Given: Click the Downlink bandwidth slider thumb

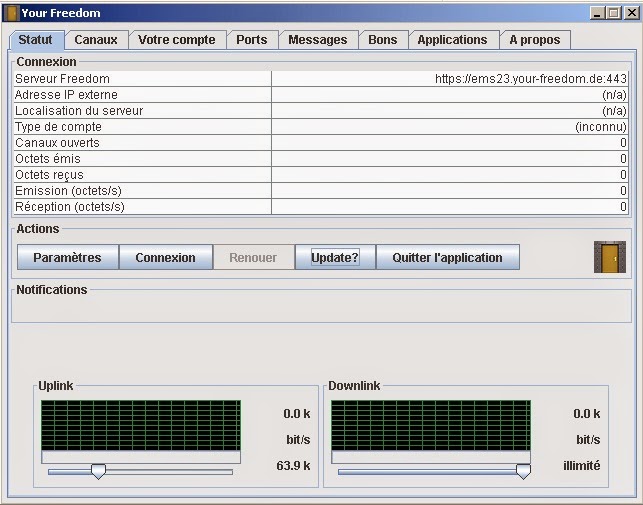Looking at the screenshot, I should (523, 471).
